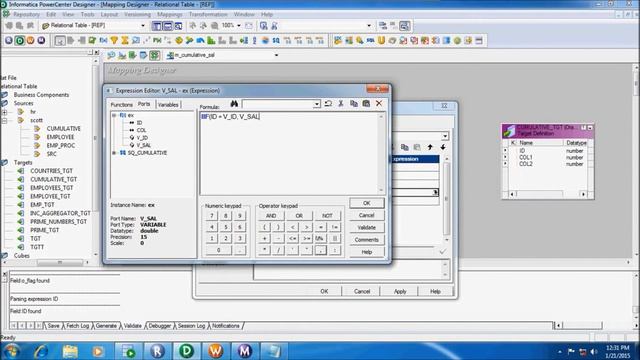Click the Formula area scroll down arrow
The image size is (640, 360).
[x=381, y=190]
